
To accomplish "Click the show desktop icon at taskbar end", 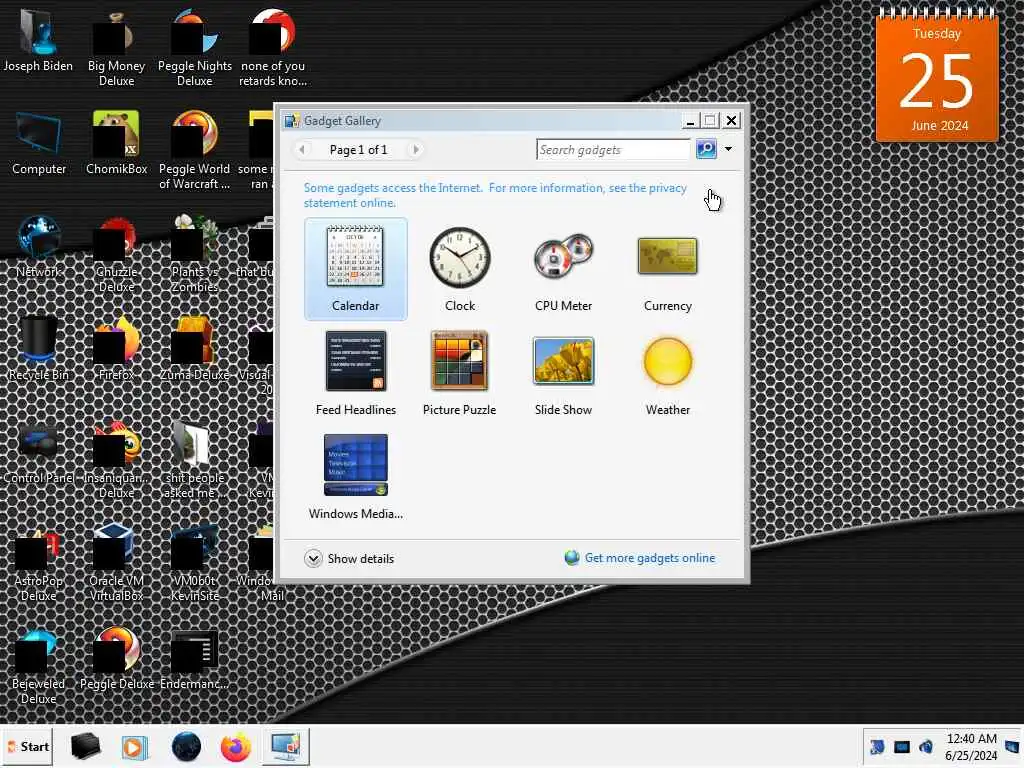I will [x=1013, y=746].
